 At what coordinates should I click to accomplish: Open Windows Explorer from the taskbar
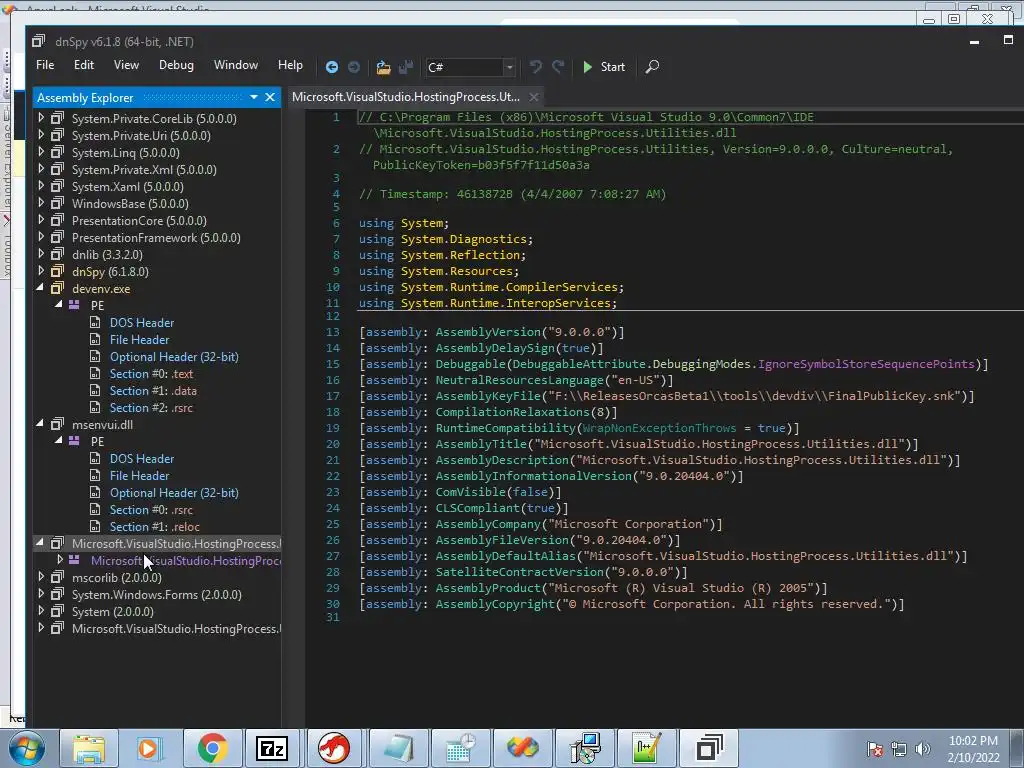tap(89, 748)
